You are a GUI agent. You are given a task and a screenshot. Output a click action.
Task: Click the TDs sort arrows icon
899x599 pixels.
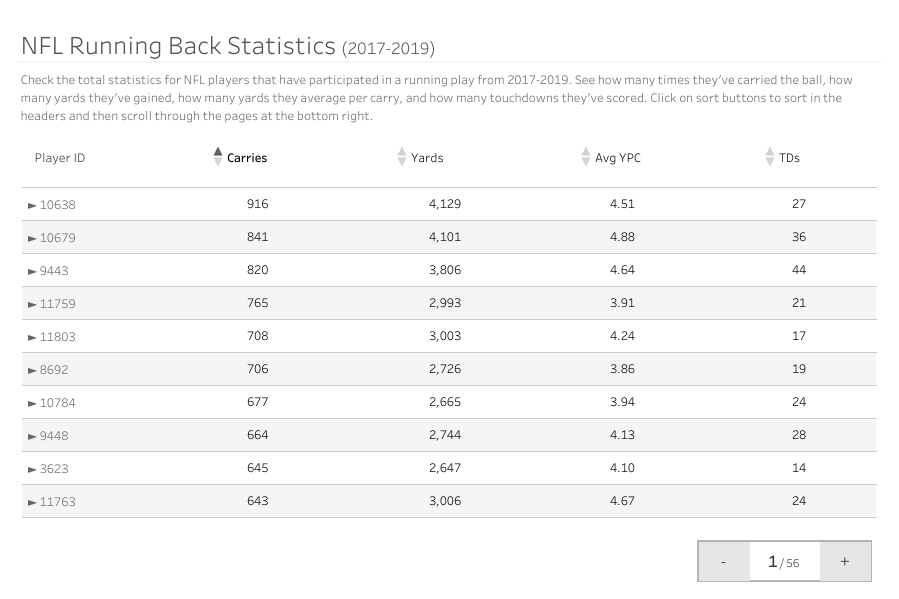[770, 157]
